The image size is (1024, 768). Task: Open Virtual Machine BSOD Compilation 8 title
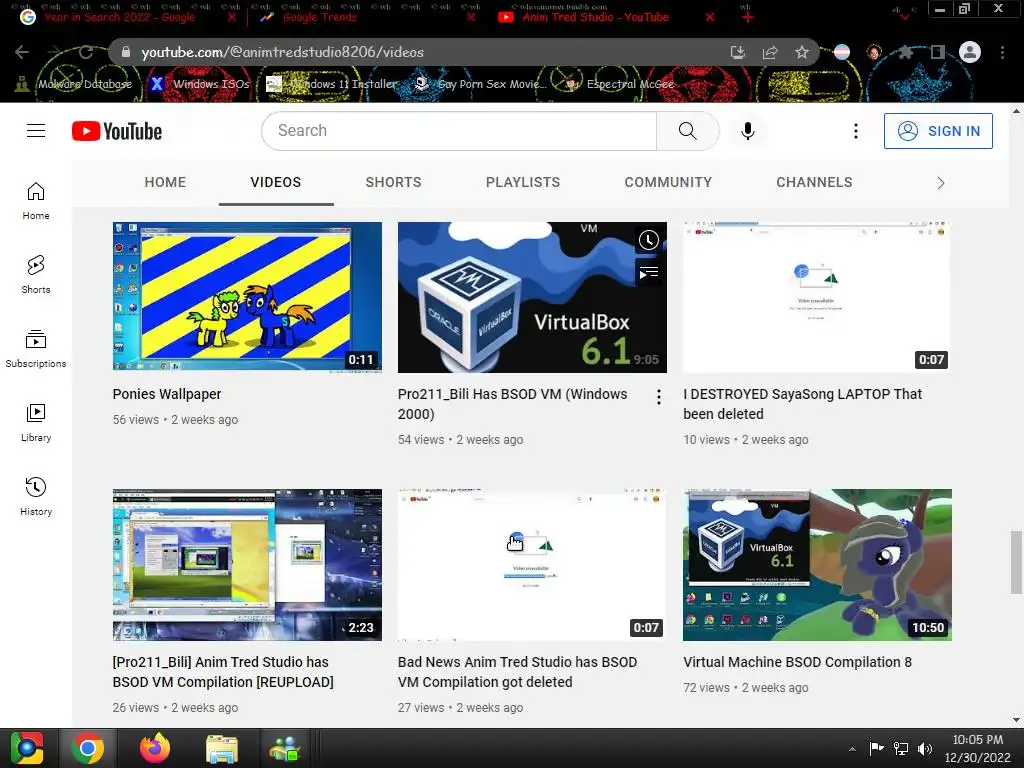pyautogui.click(x=797, y=662)
